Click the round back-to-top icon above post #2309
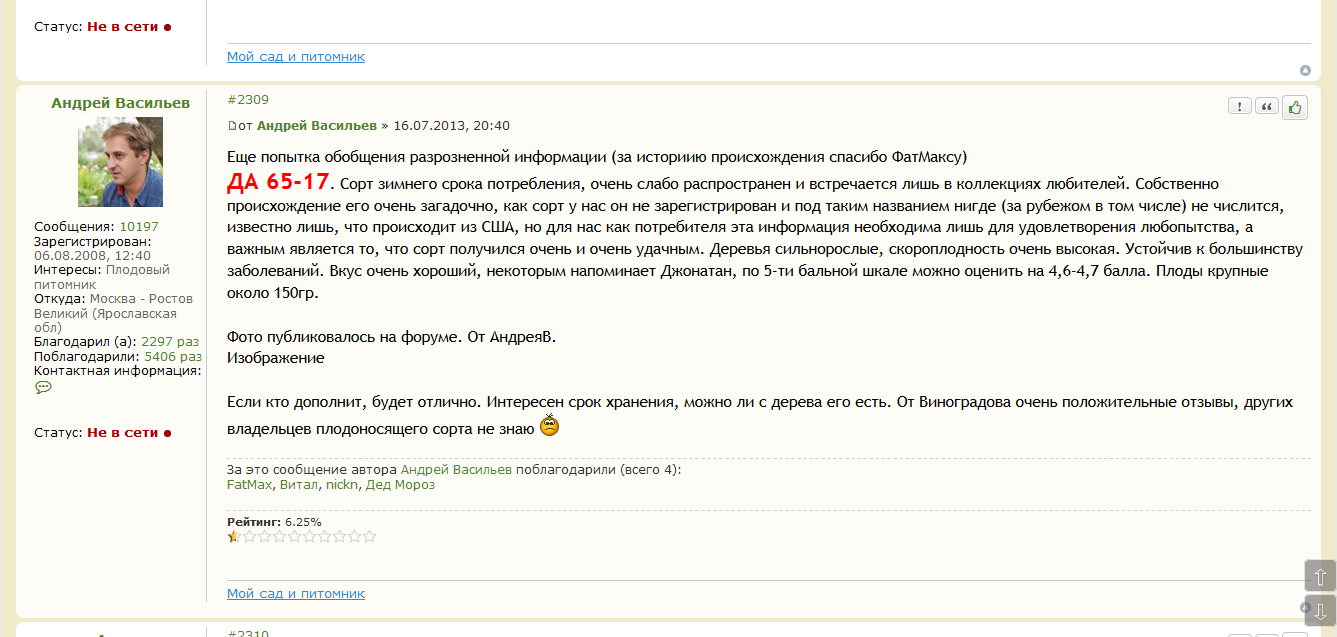 click(x=1305, y=70)
